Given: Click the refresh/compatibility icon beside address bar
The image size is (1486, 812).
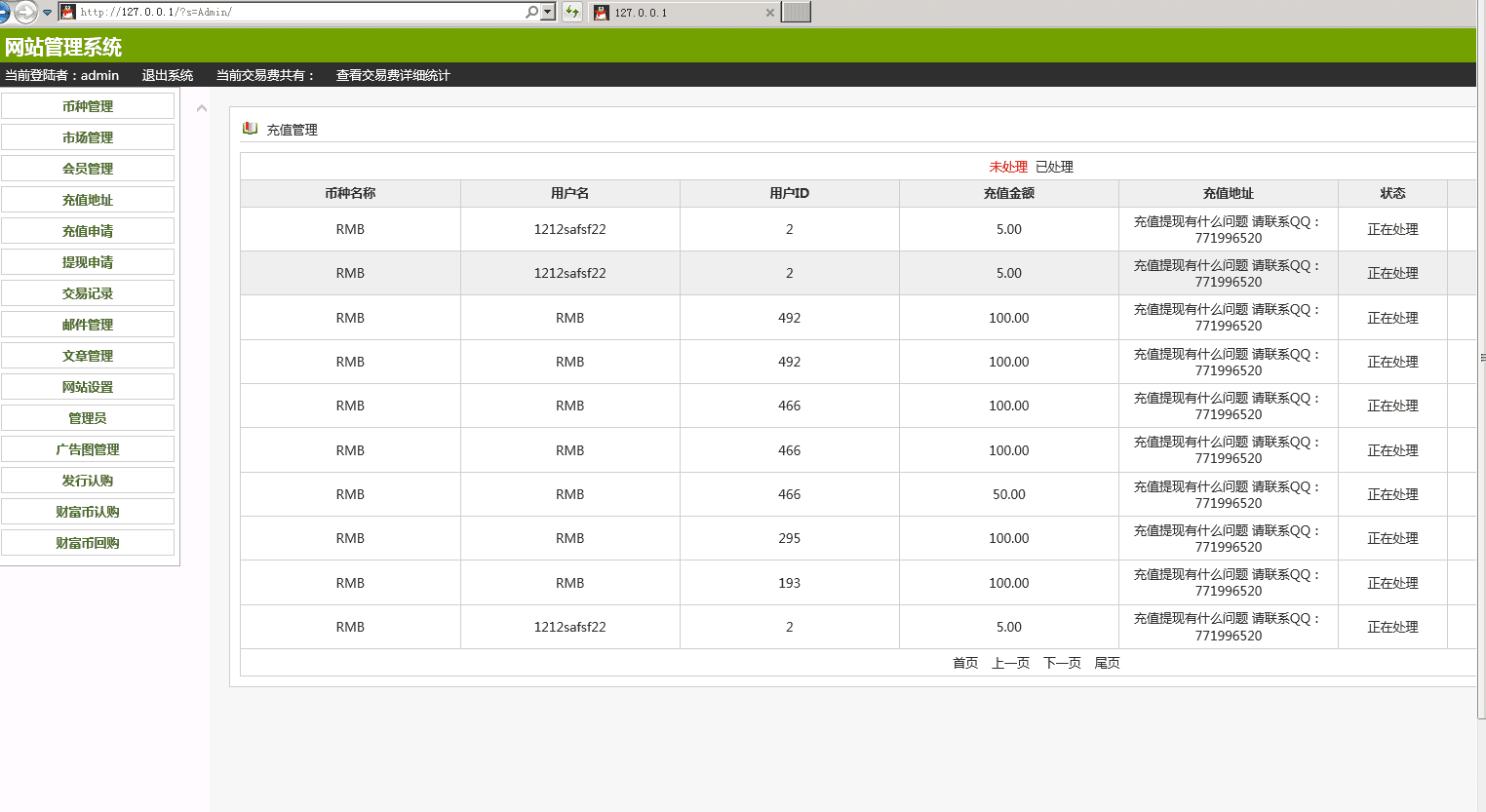Looking at the screenshot, I should [572, 12].
